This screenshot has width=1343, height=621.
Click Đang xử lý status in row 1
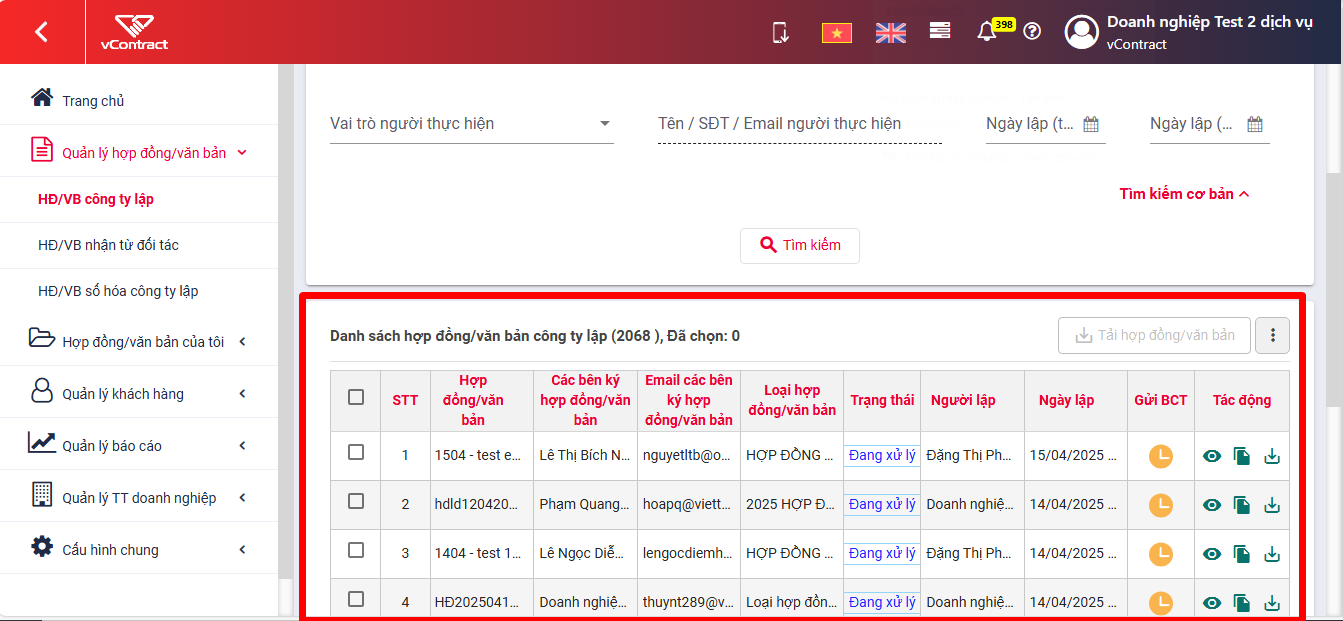point(882,455)
